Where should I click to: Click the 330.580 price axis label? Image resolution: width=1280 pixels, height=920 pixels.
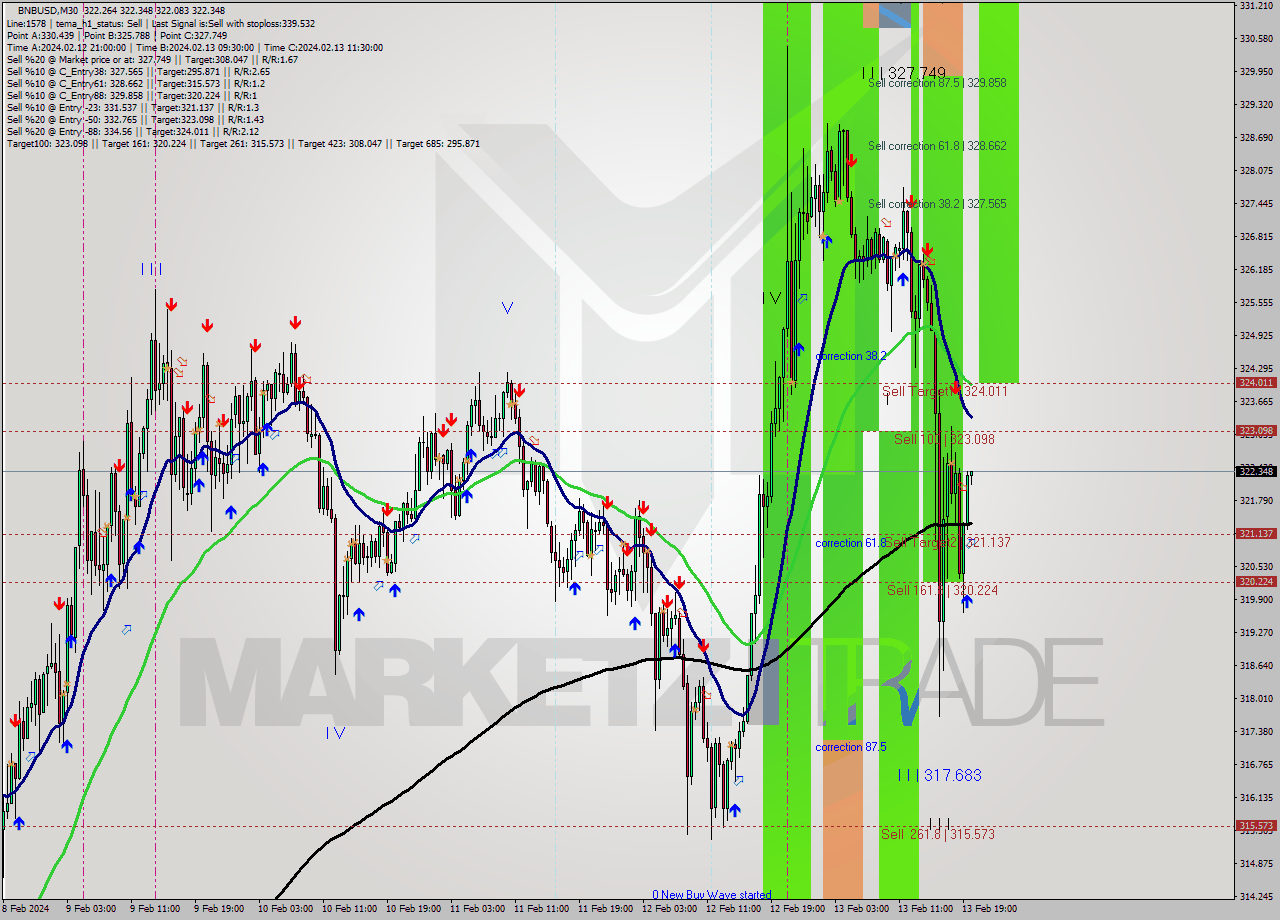[x=1256, y=39]
